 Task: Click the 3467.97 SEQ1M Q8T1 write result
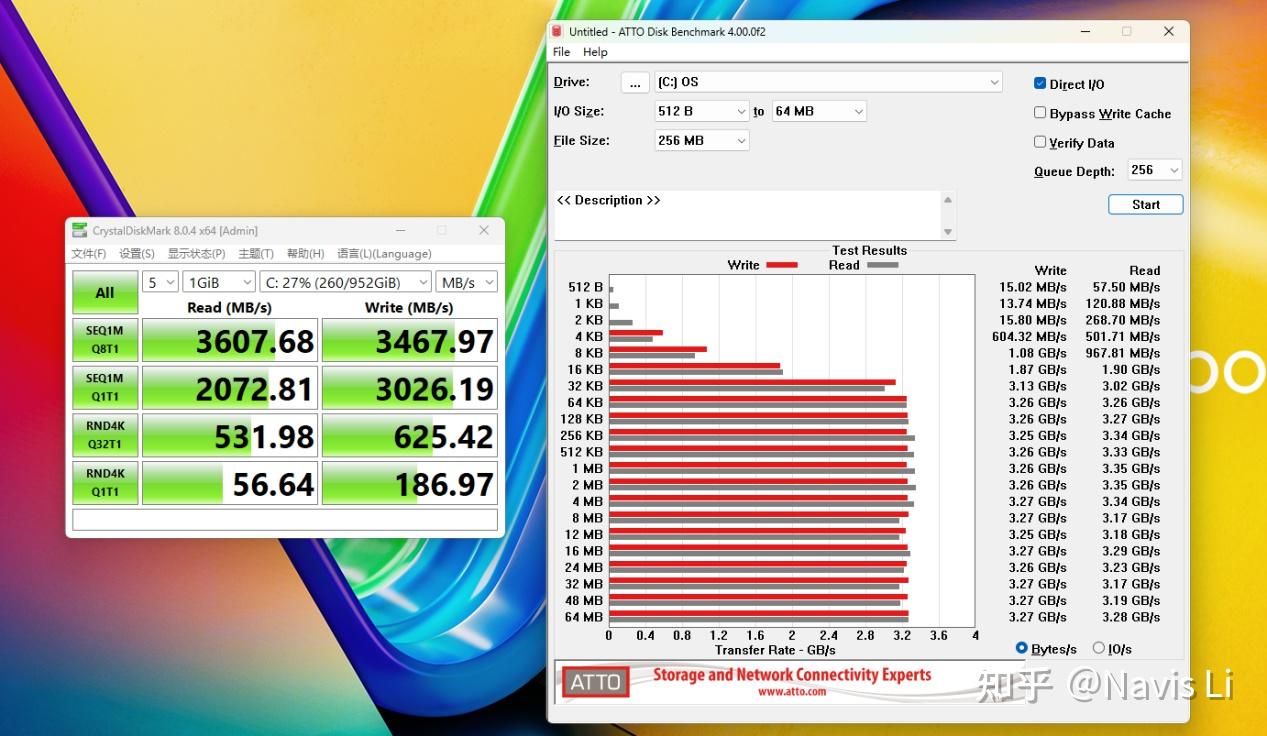(410, 340)
